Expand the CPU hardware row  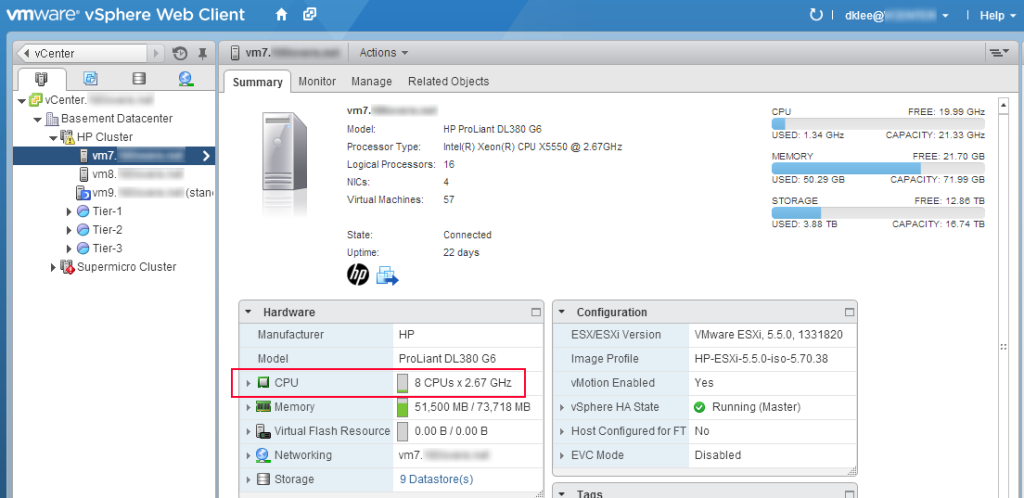248,383
